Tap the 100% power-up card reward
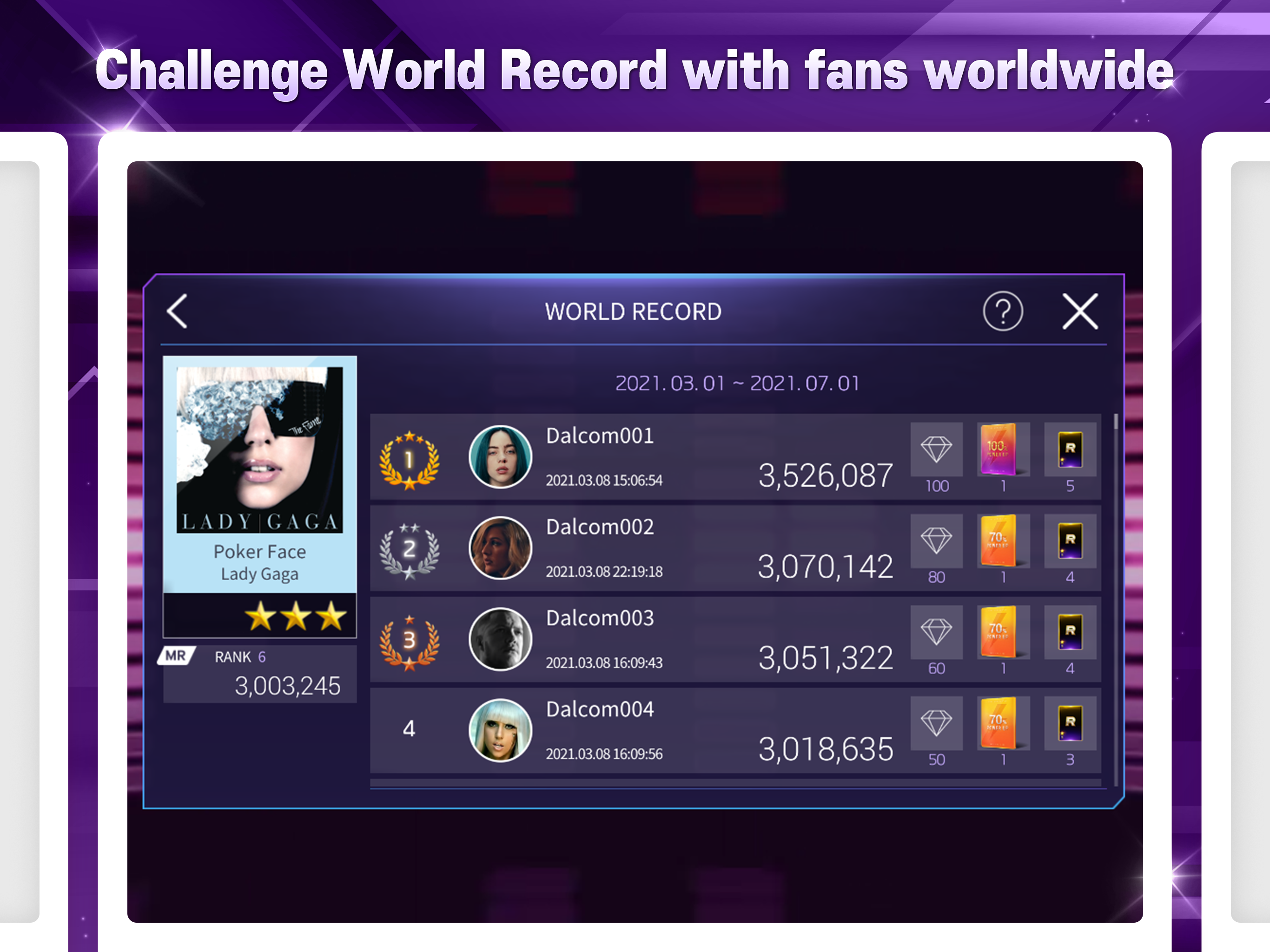 1003,450
